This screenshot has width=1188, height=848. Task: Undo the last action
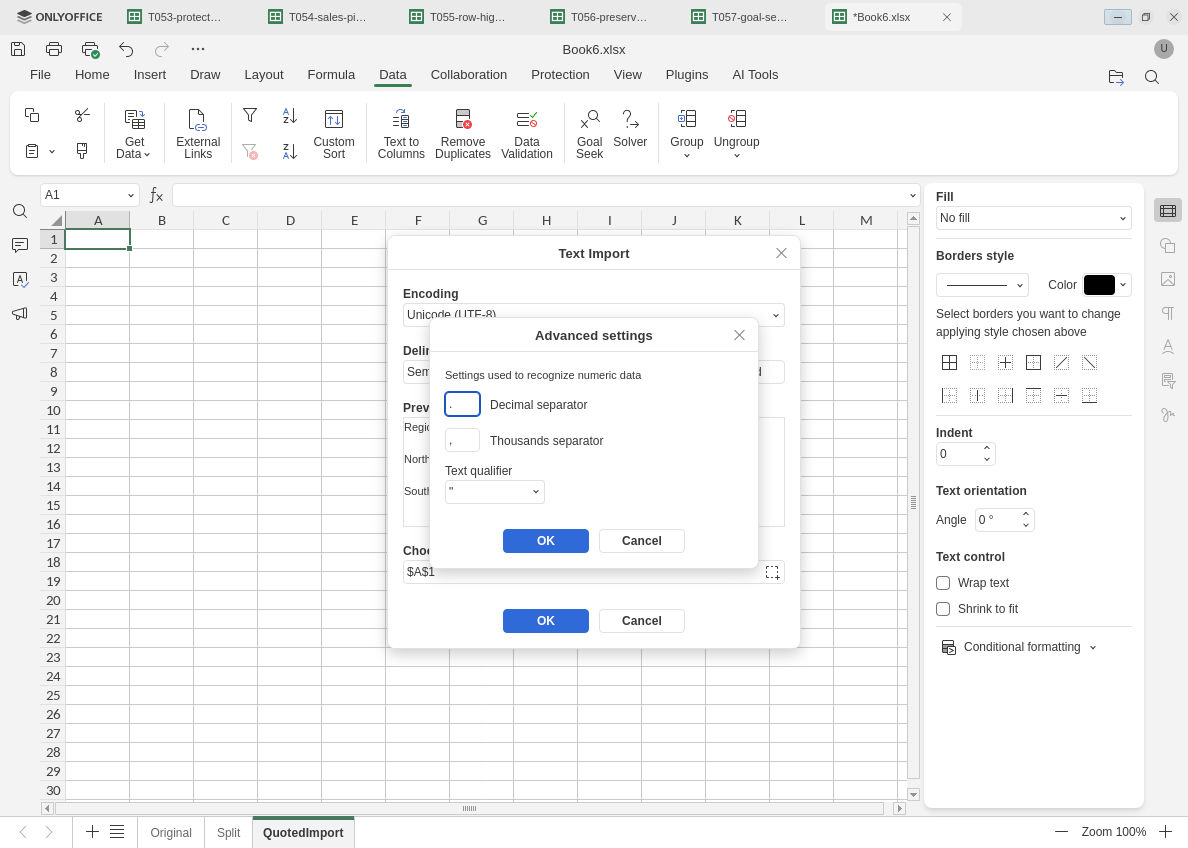[x=126, y=49]
